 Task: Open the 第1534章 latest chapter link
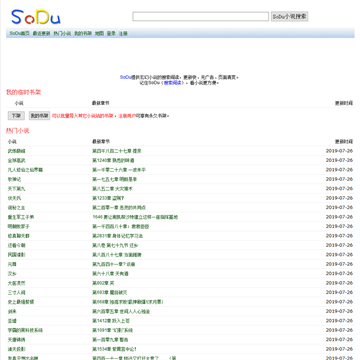click(x=114, y=349)
